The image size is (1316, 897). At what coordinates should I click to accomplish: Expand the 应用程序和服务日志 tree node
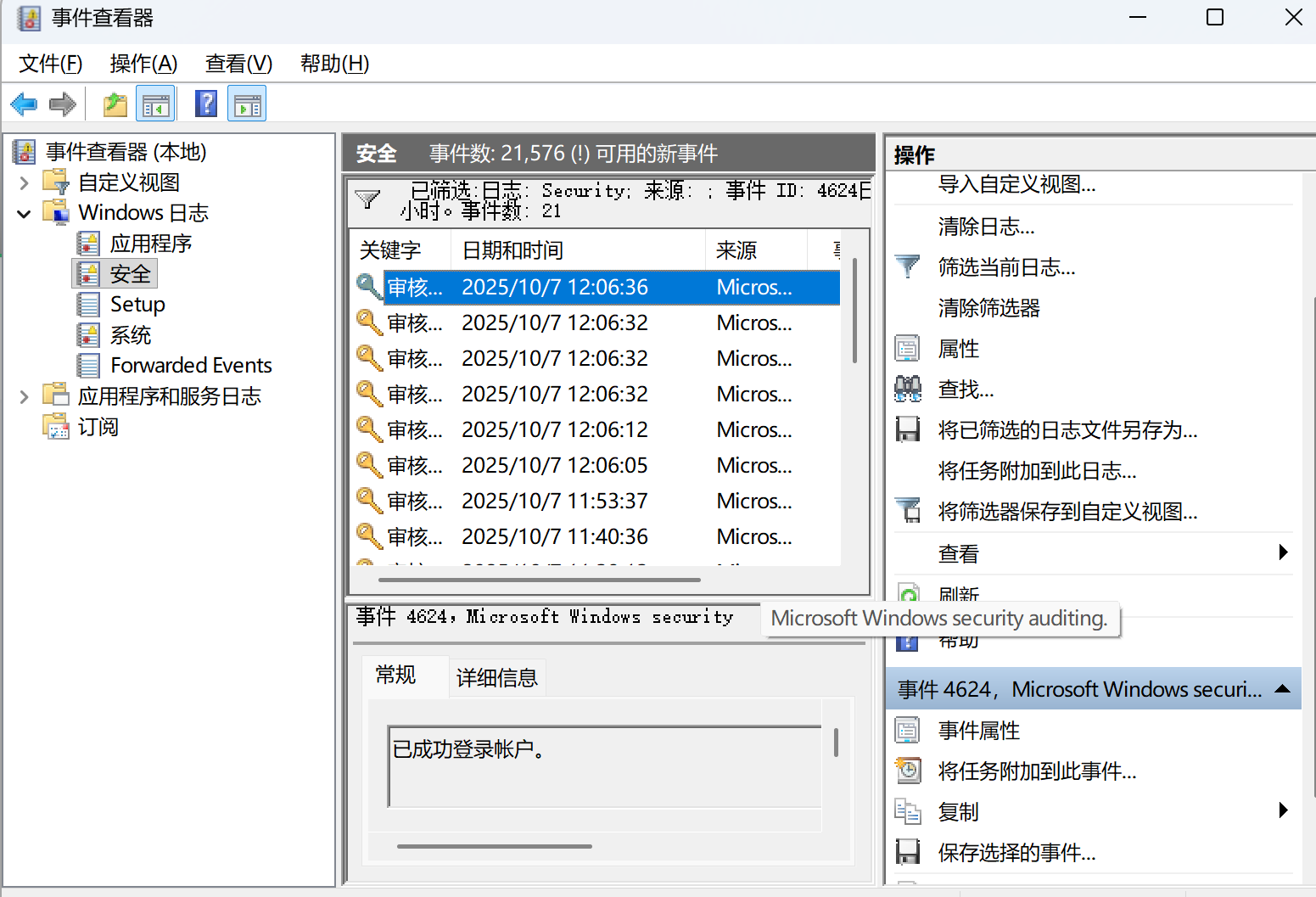(x=24, y=396)
